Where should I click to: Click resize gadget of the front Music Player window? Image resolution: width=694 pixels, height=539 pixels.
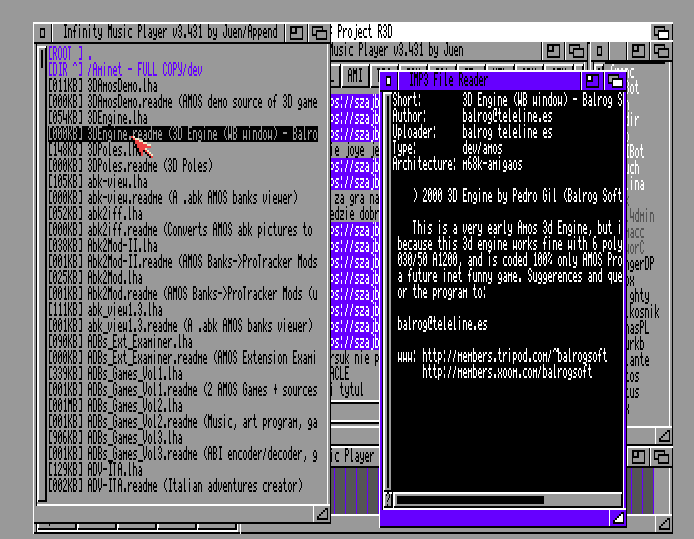[x=322, y=514]
